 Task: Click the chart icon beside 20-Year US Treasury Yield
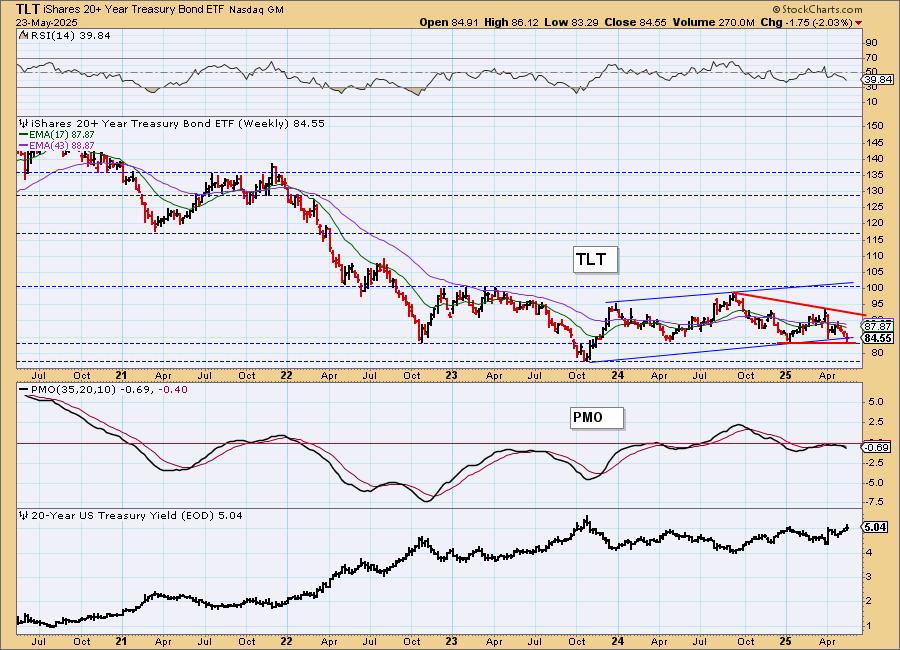tap(24, 516)
